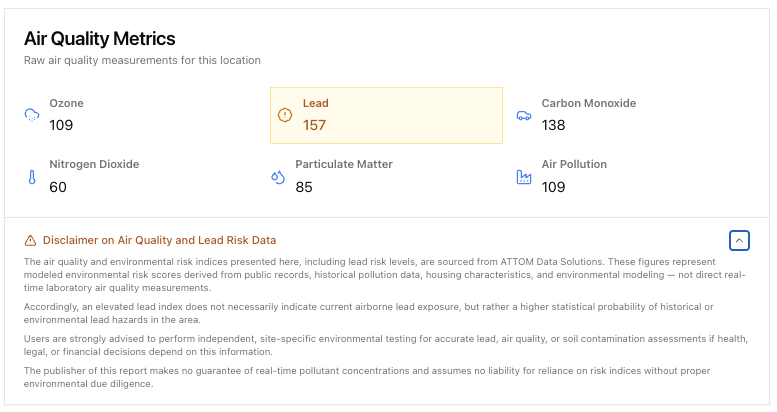Click the Lead value 157

coord(314,125)
